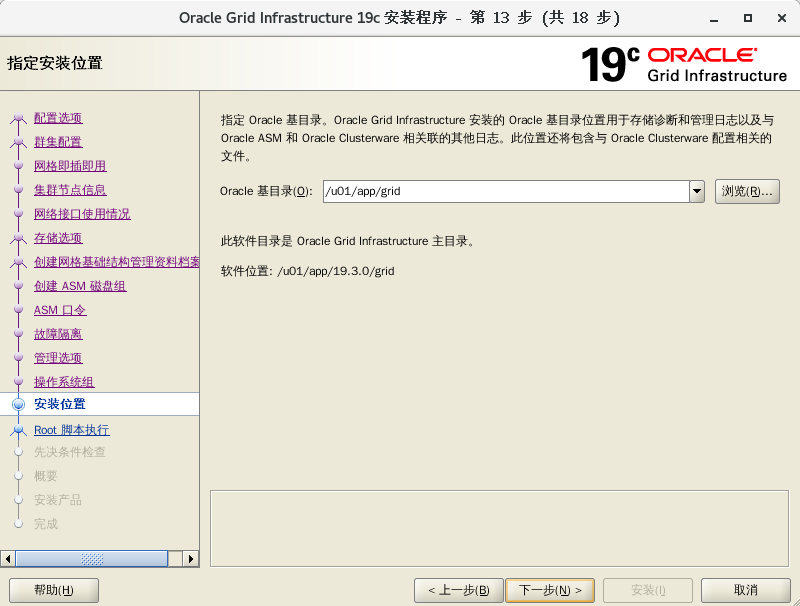Close the installer window

781,18
